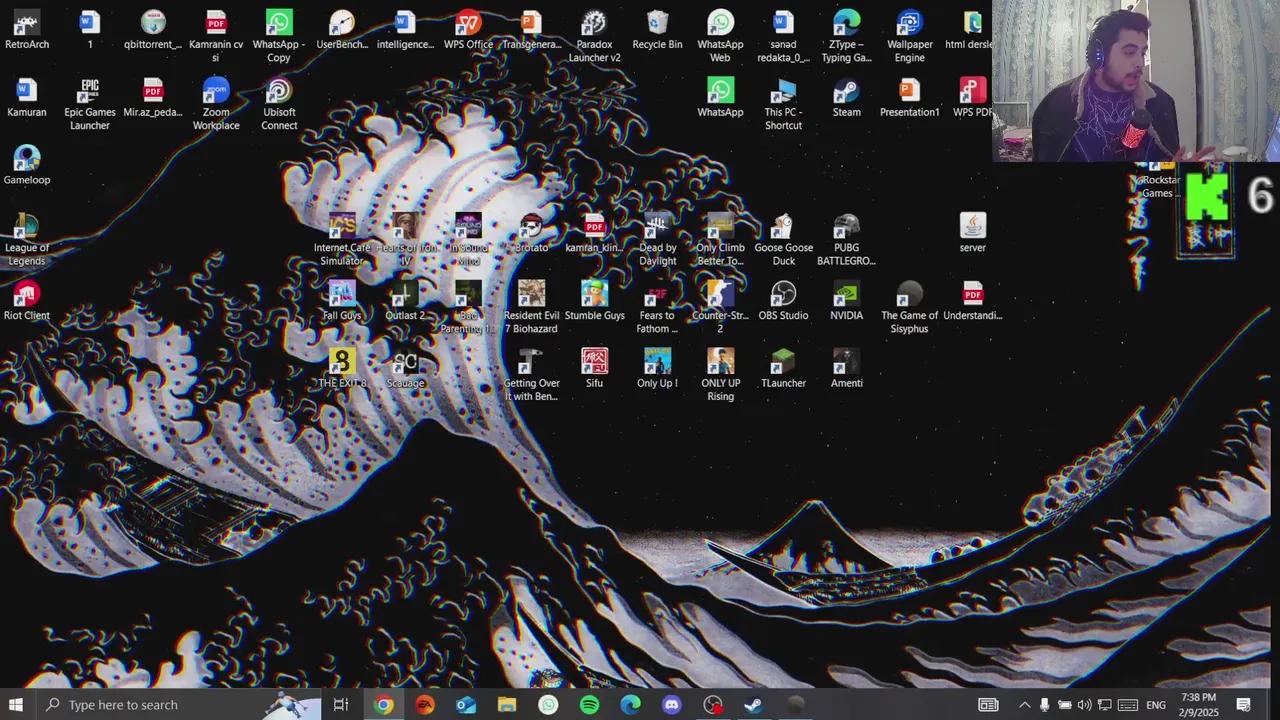Image resolution: width=1280 pixels, height=720 pixels.
Task: Open the Goose Goose Duck icon
Action: tap(783, 240)
